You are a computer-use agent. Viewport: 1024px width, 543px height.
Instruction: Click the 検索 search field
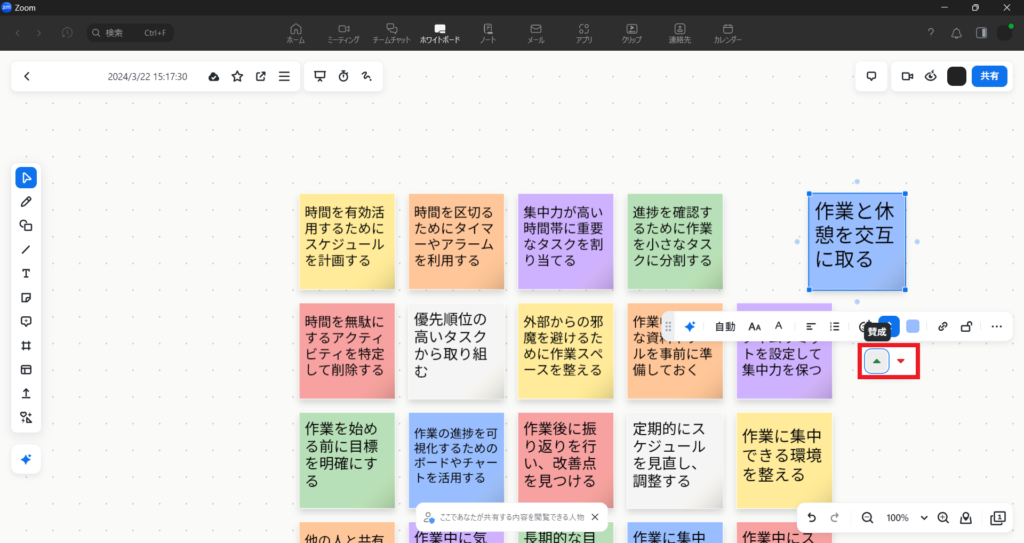pyautogui.click(x=130, y=33)
